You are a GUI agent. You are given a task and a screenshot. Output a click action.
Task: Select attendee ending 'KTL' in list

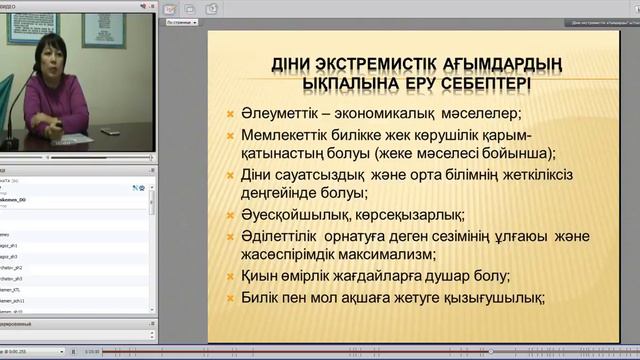[x=10, y=290]
